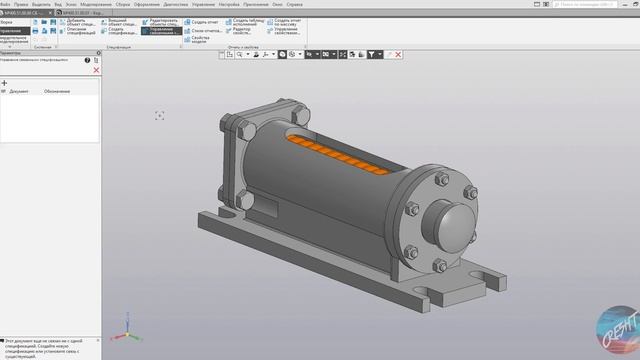This screenshot has width=640, height=360.
Task: Switch to the second document tab
Action: pos(83,13)
